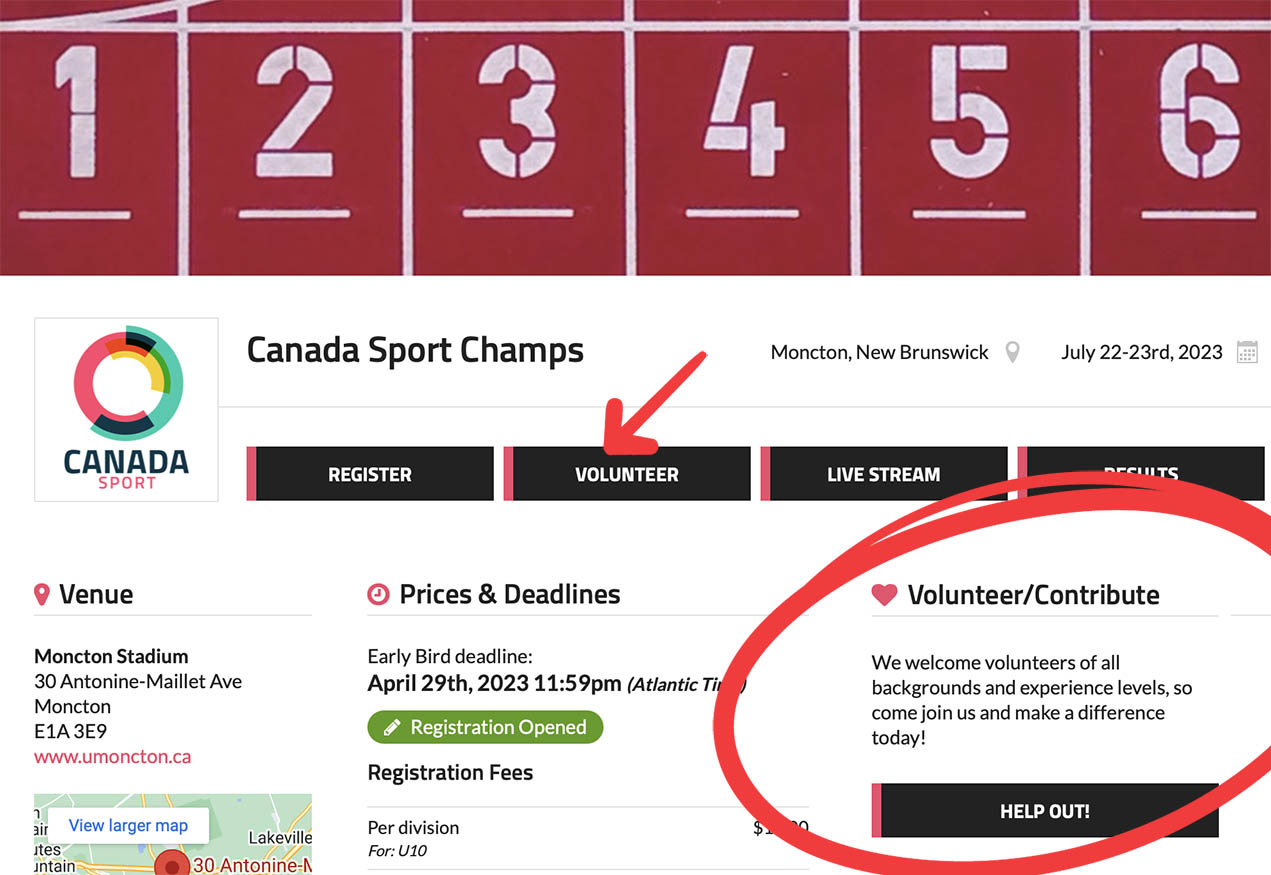Screen dimensions: 1271x875
Task: Click View larger map link
Action: pos(128,825)
